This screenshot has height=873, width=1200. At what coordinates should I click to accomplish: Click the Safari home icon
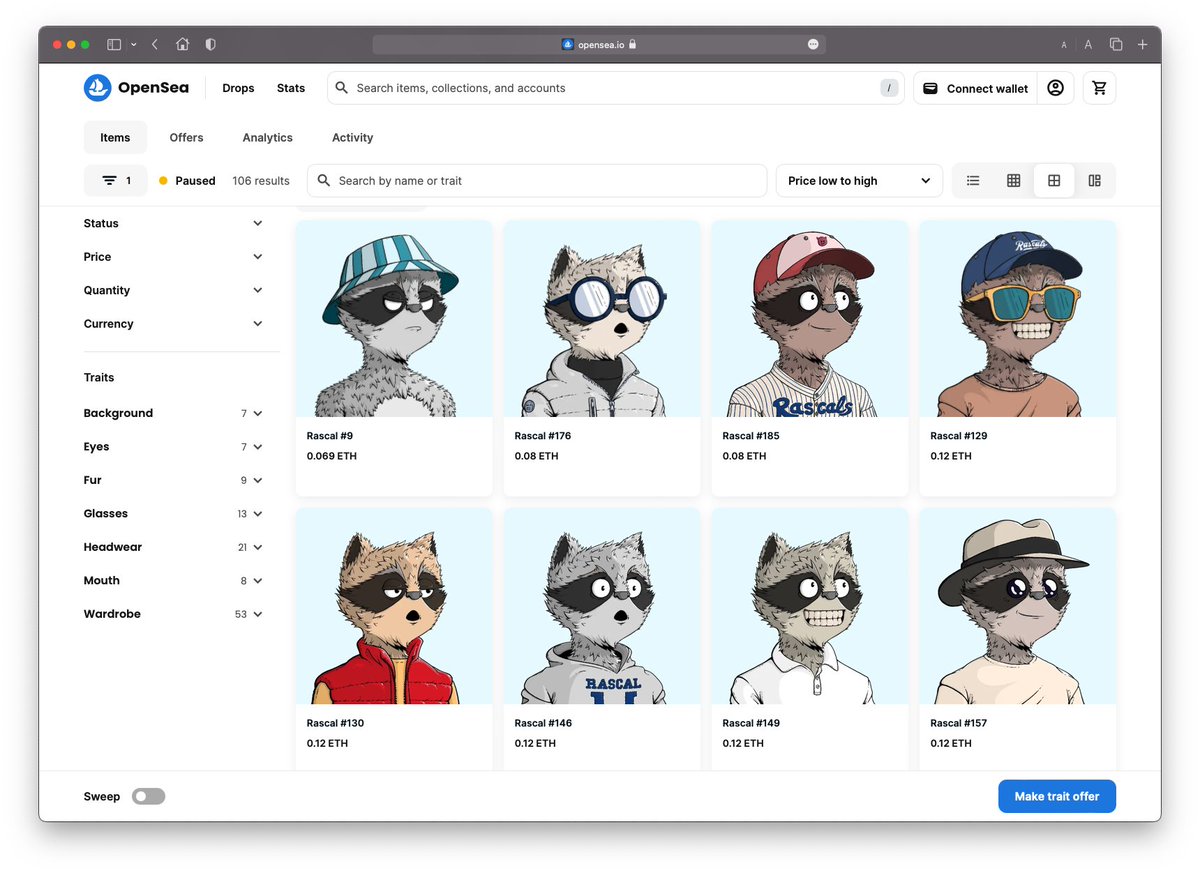click(182, 44)
